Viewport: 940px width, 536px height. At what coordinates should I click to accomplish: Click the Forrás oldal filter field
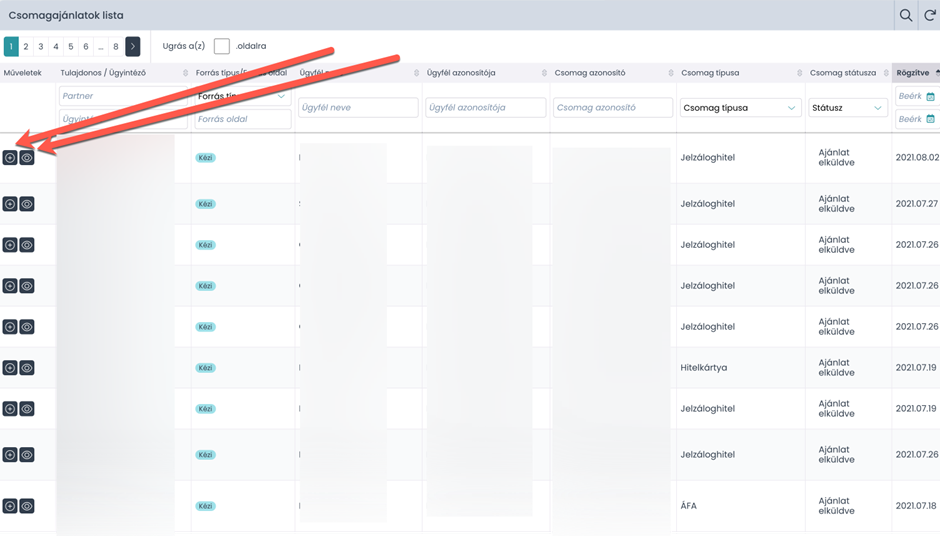click(243, 119)
